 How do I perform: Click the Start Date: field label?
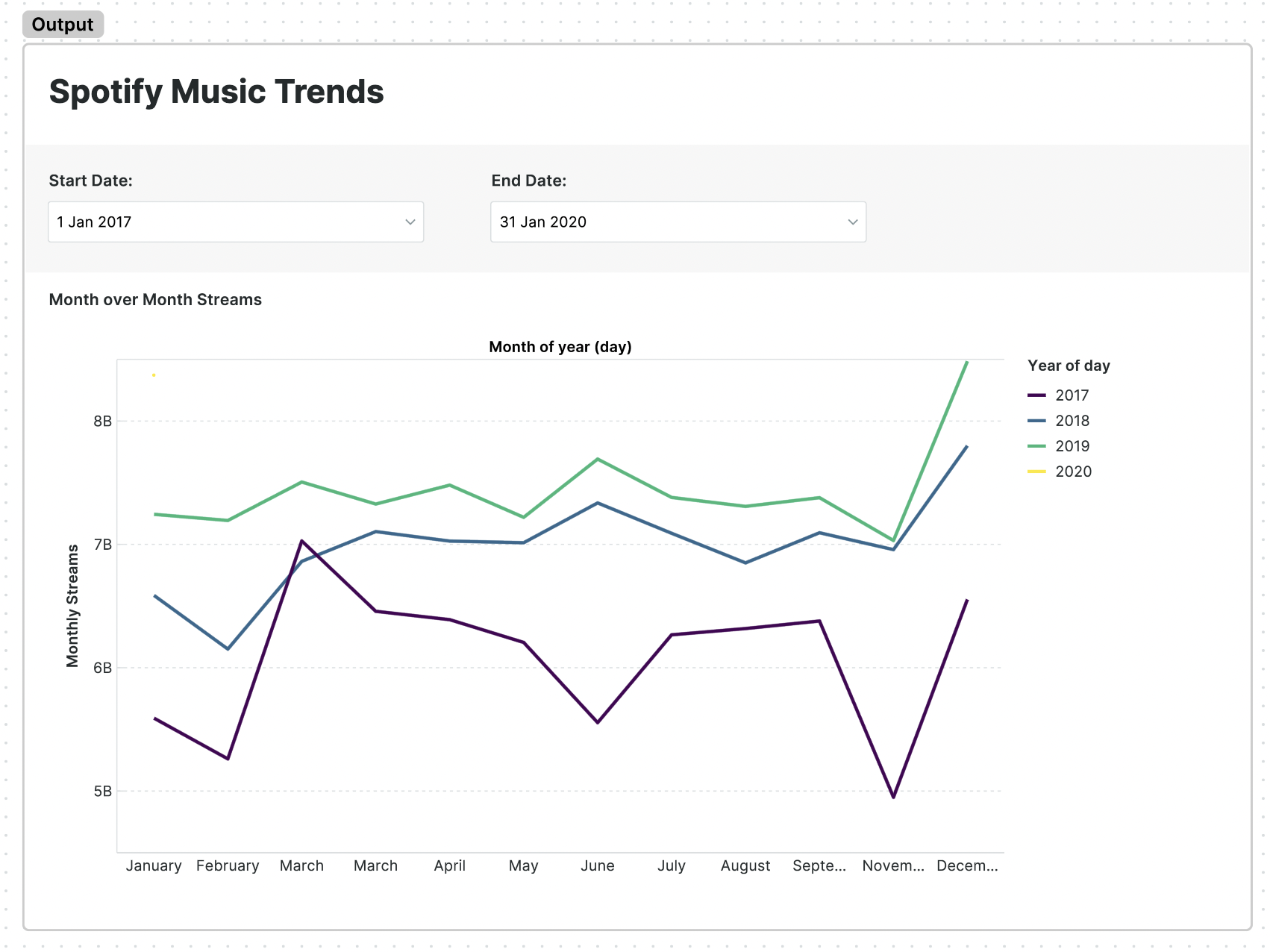tap(91, 181)
